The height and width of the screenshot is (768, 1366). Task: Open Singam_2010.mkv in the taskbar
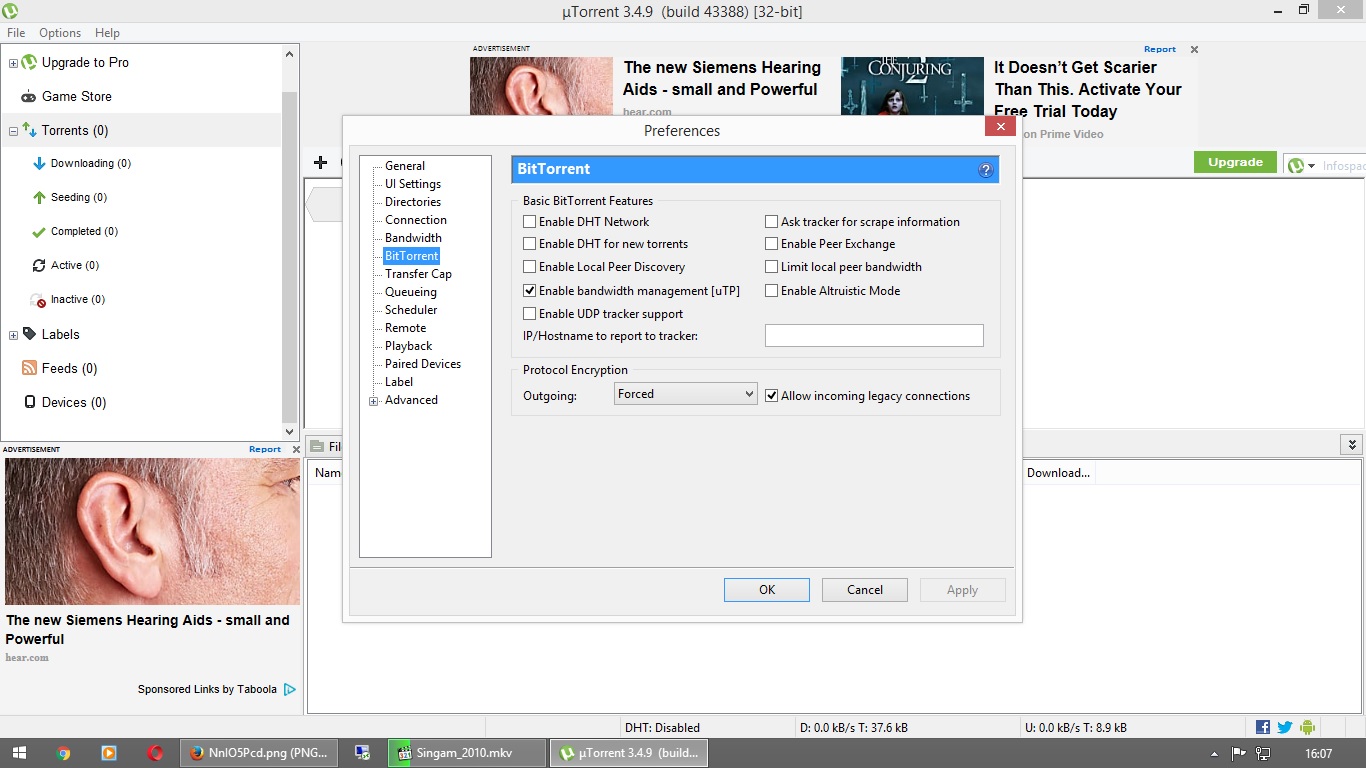(467, 753)
